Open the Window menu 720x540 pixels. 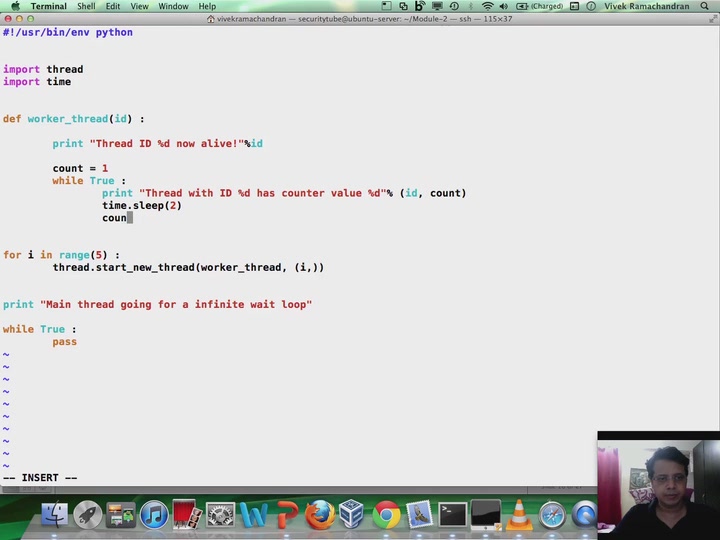click(173, 6)
